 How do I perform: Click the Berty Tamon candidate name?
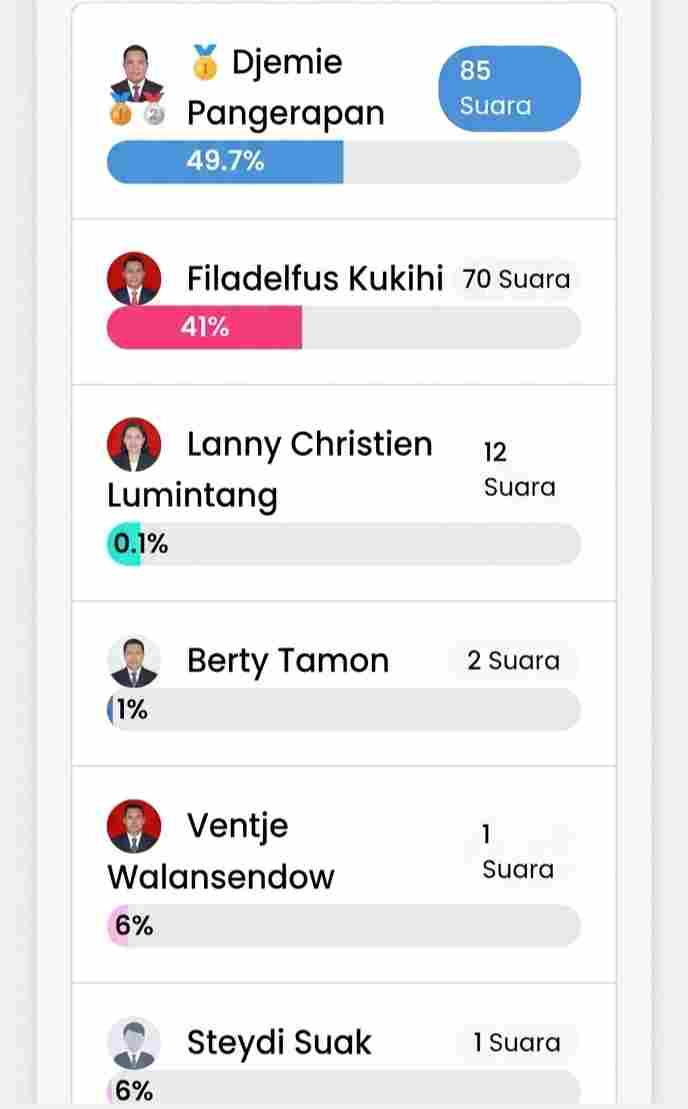pyautogui.click(x=288, y=661)
